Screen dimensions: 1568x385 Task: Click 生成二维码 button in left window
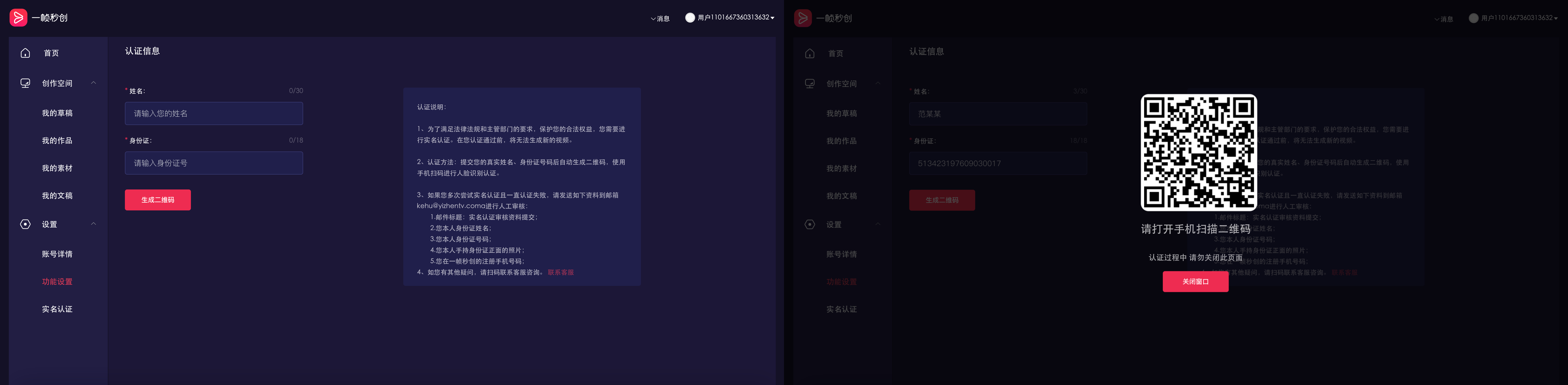[158, 200]
